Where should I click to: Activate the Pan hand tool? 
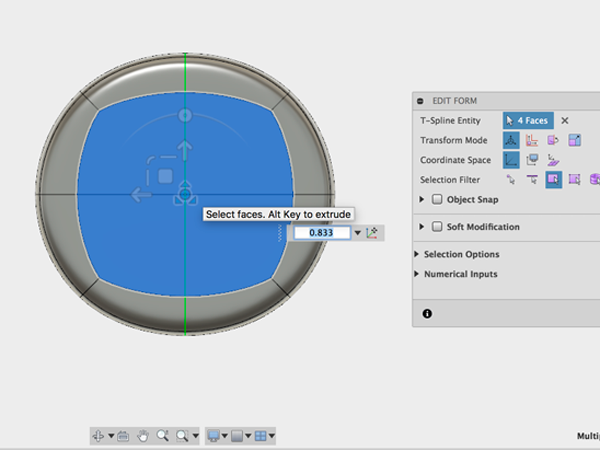coord(143,436)
